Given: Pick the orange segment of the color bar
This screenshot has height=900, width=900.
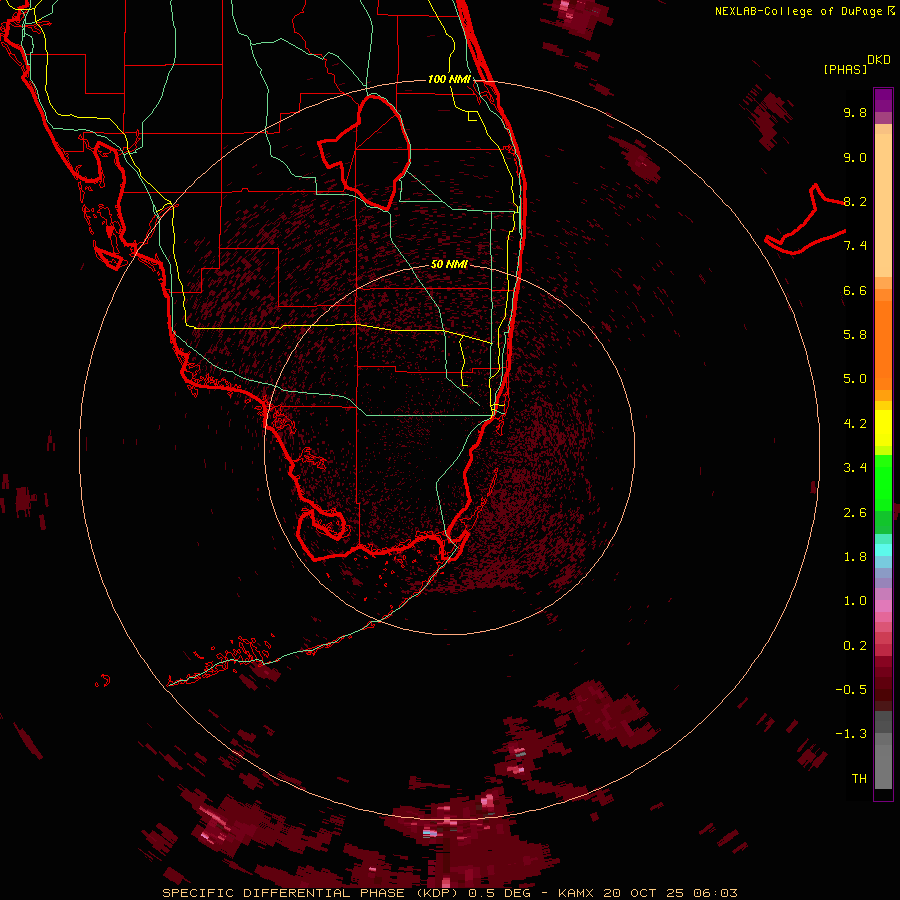Looking at the screenshot, I should (883, 344).
